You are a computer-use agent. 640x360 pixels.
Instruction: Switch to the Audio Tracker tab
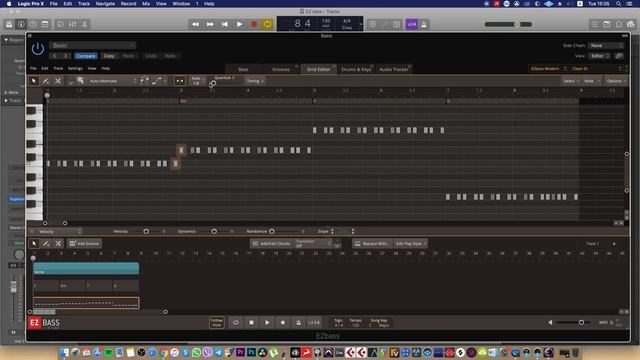click(x=393, y=69)
